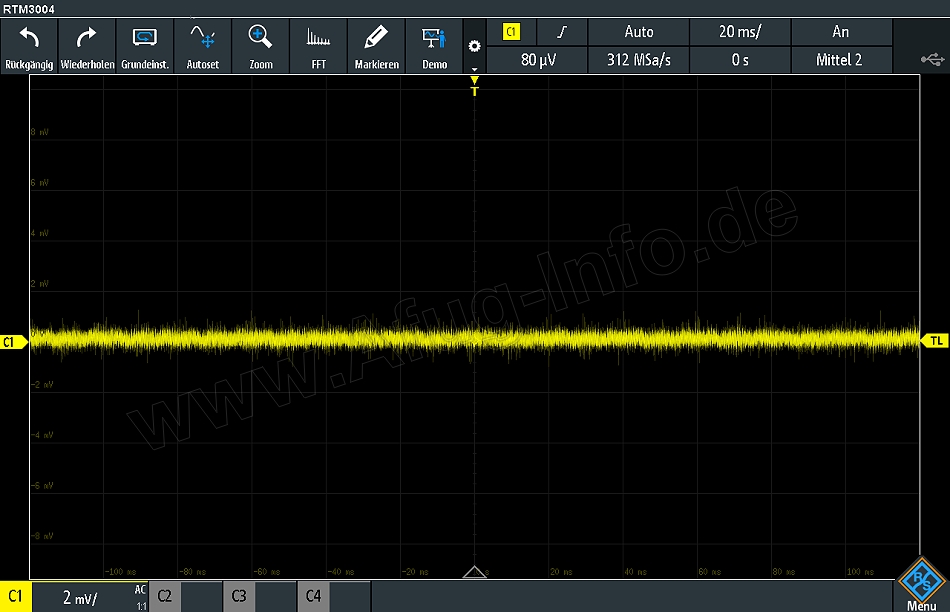Open the toolbar settings gear
Image resolution: width=950 pixels, height=612 pixels.
coord(474,46)
